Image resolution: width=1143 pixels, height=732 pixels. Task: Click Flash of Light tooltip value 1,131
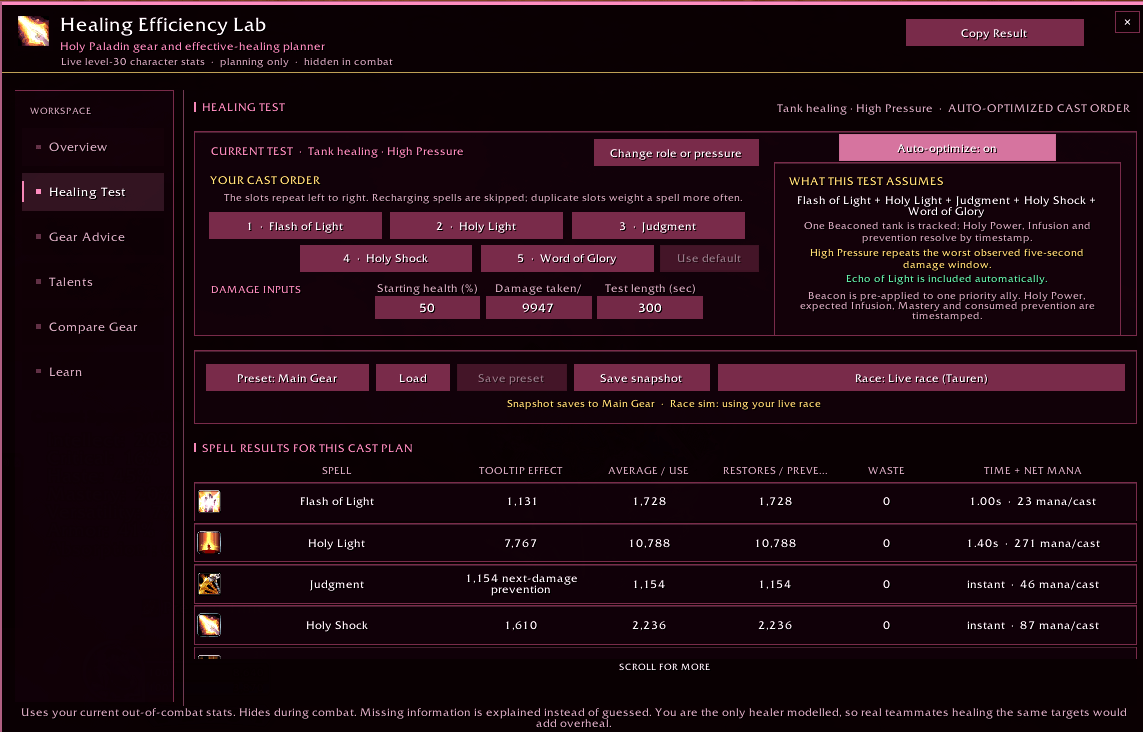click(521, 502)
